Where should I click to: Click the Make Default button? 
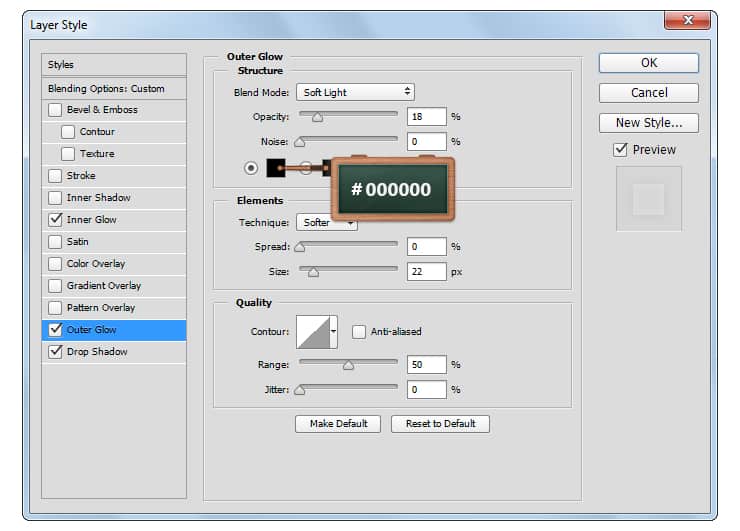coord(338,424)
